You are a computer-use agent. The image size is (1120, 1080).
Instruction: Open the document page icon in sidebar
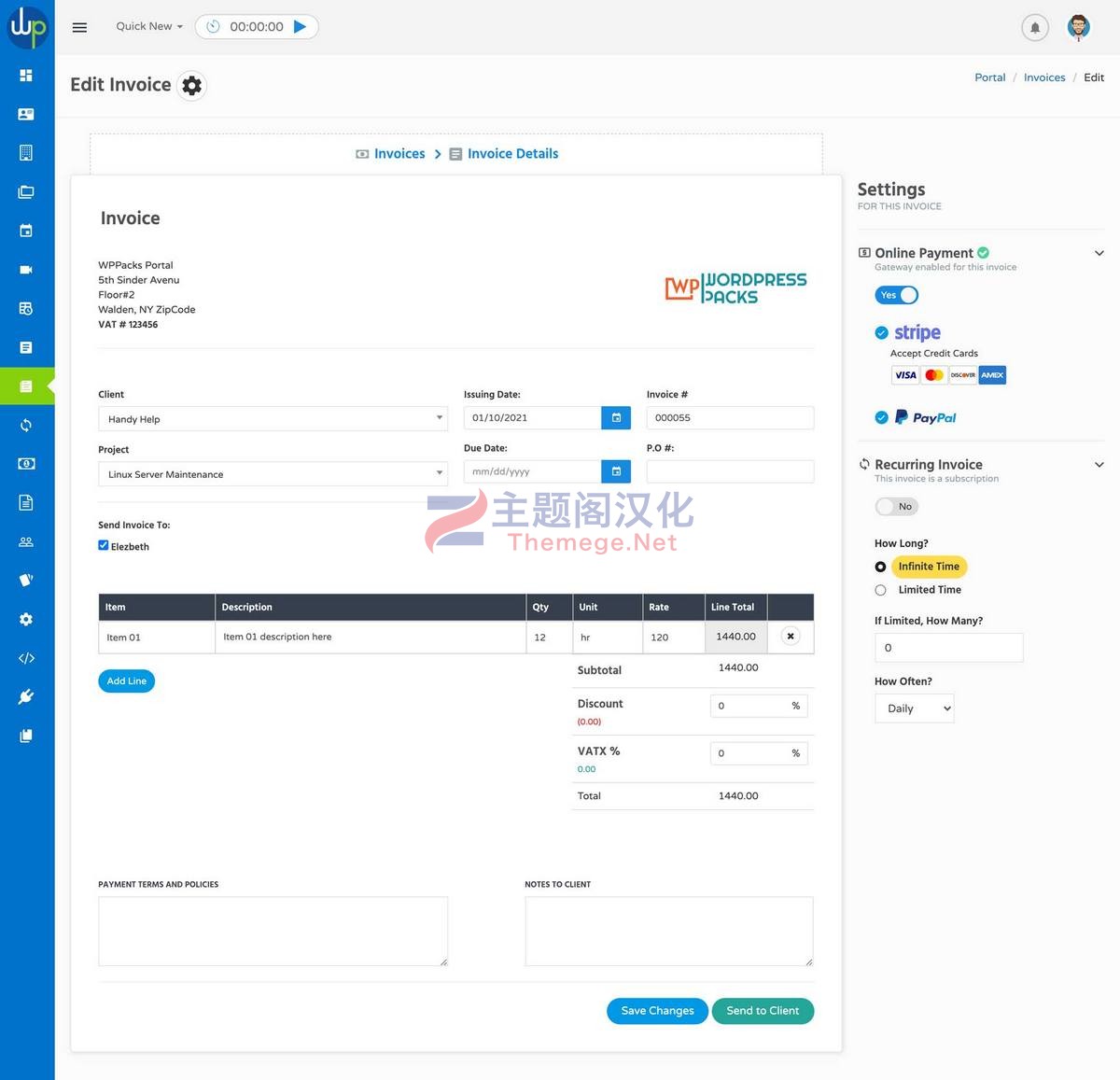26,502
